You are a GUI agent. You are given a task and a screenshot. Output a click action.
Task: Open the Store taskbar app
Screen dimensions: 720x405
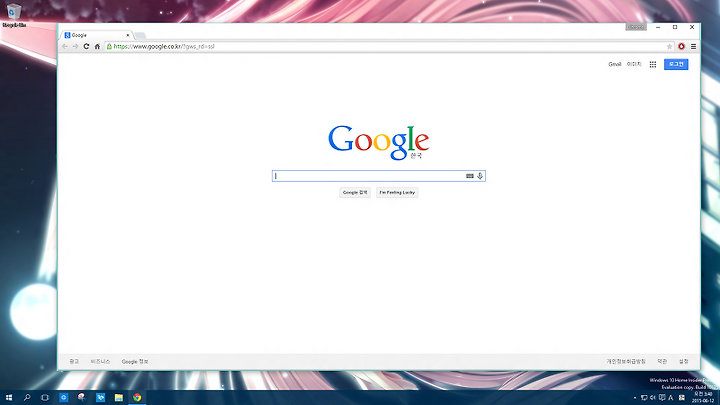[100, 398]
